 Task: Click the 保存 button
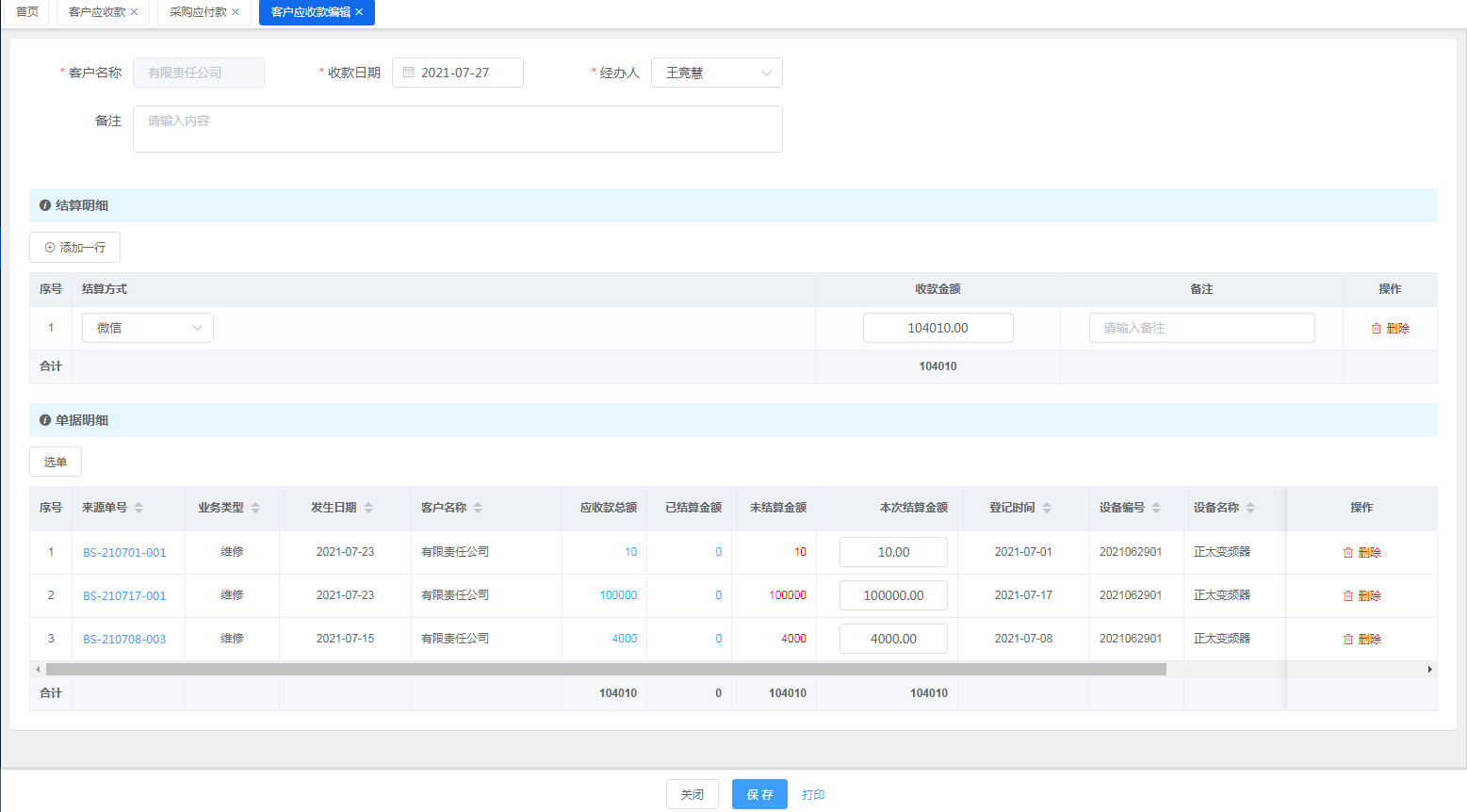[759, 794]
